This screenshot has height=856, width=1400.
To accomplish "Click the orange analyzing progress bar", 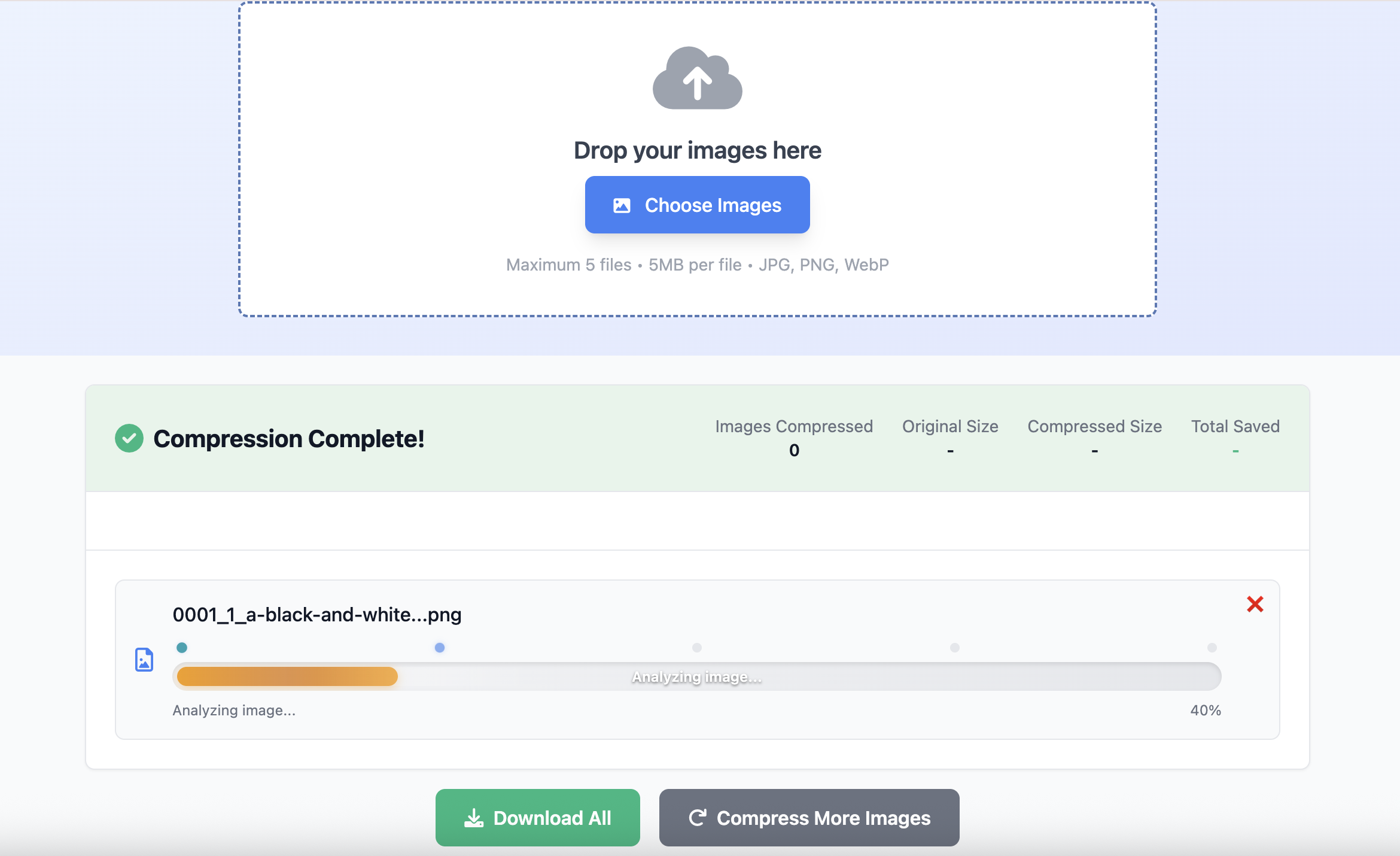I will (x=287, y=676).
